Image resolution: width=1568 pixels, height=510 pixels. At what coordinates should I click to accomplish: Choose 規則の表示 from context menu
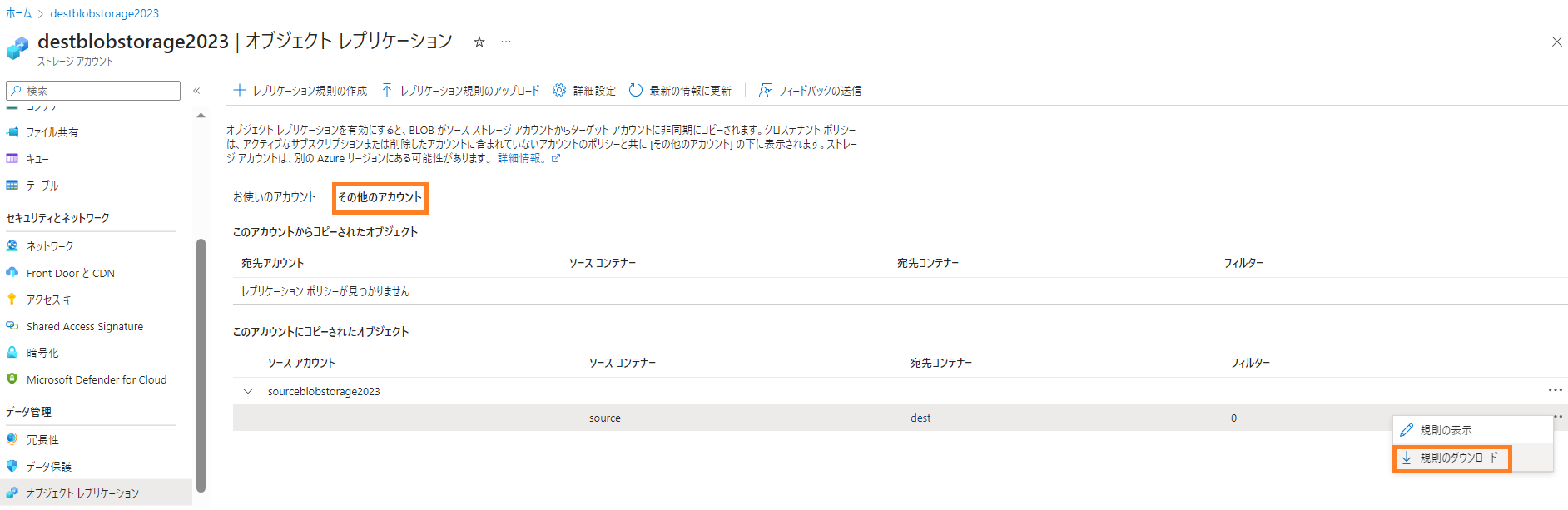point(1472,430)
